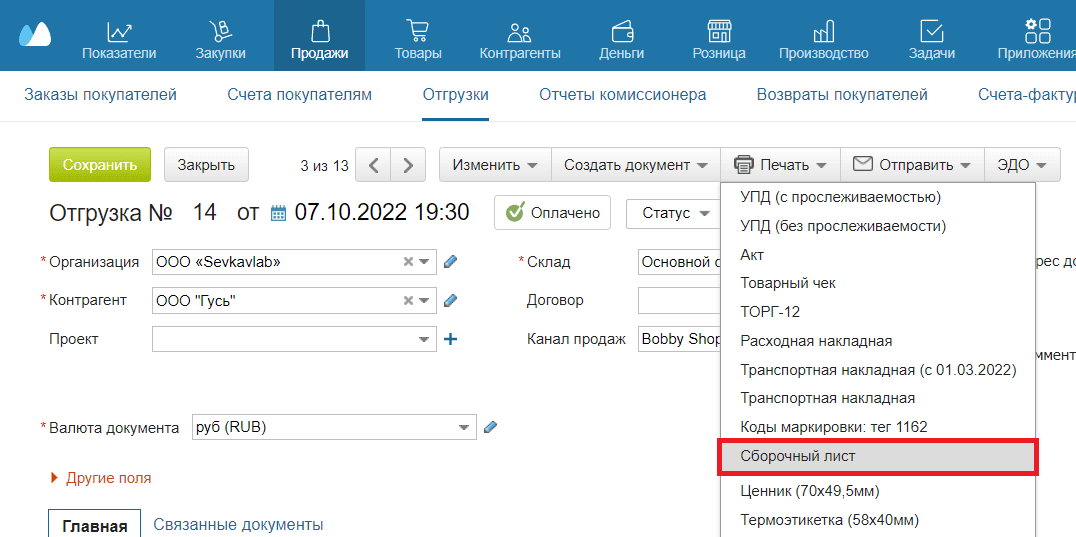
Task: Add a new project with plus icon
Action: (x=450, y=339)
